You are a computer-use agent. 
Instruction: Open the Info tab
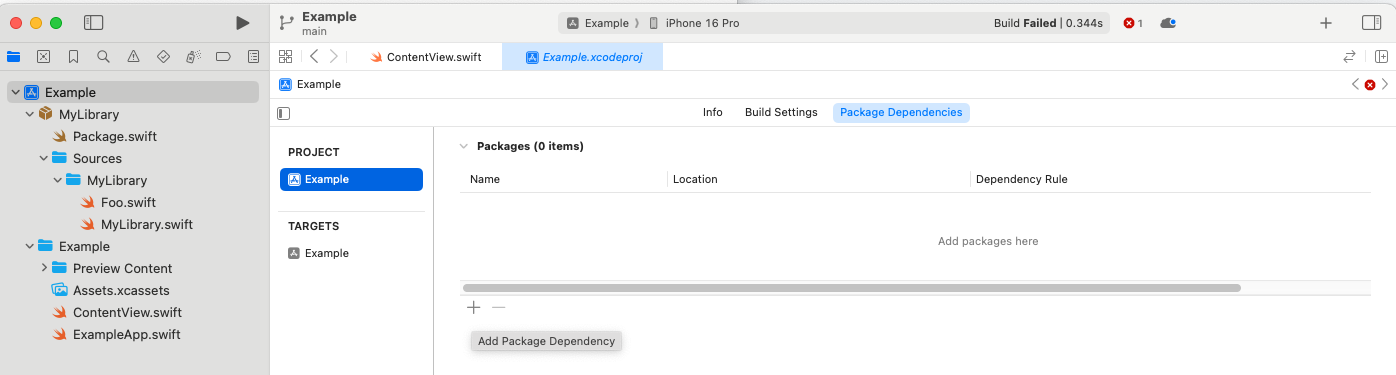(712, 112)
